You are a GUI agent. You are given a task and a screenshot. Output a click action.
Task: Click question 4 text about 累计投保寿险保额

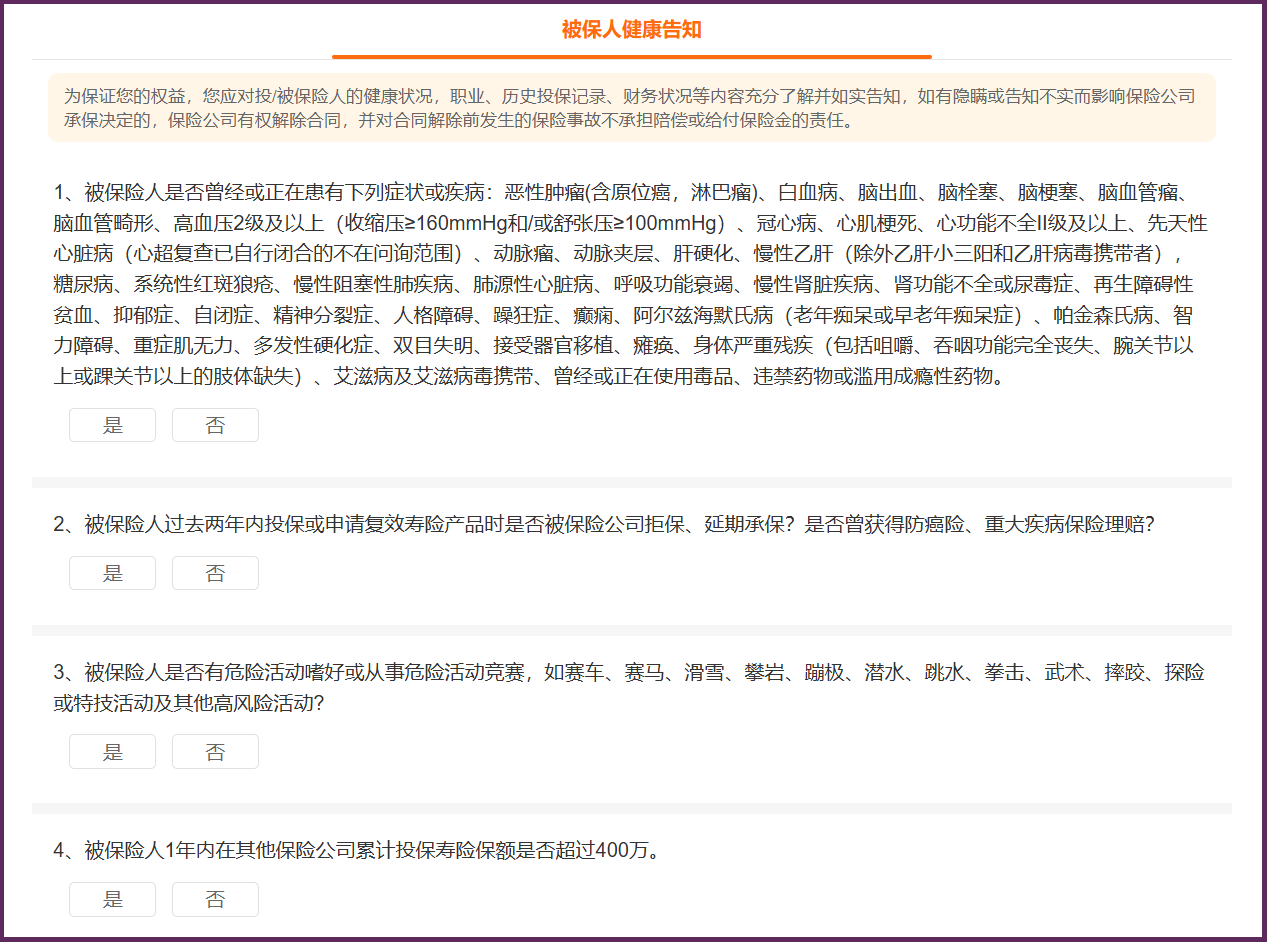coord(357,851)
